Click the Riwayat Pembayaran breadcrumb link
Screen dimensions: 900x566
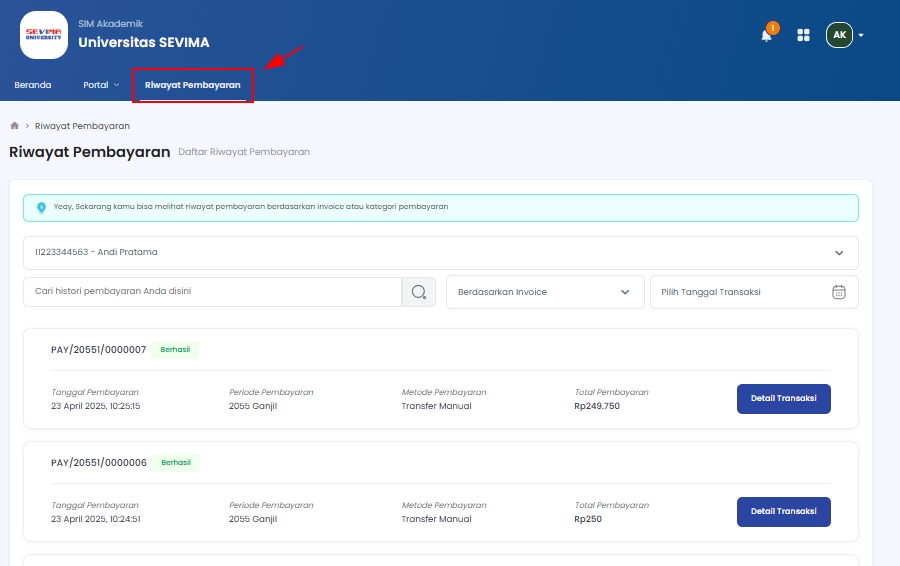pos(82,126)
